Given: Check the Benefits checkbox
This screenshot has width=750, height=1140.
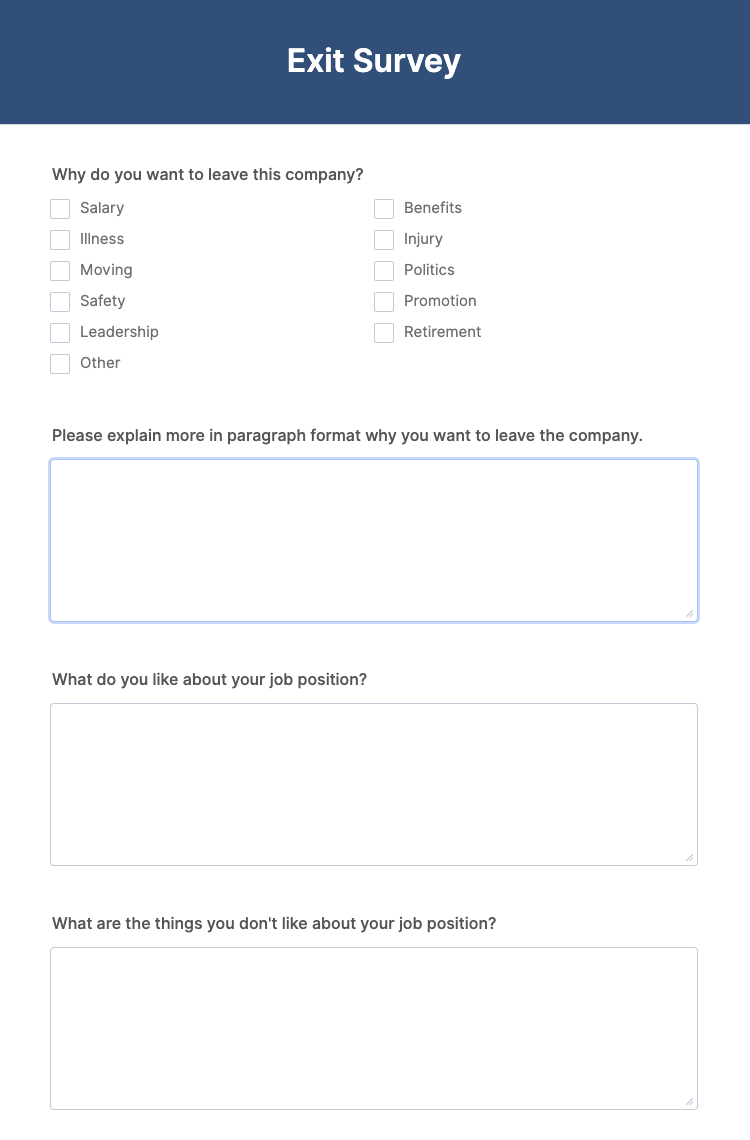Looking at the screenshot, I should [384, 208].
